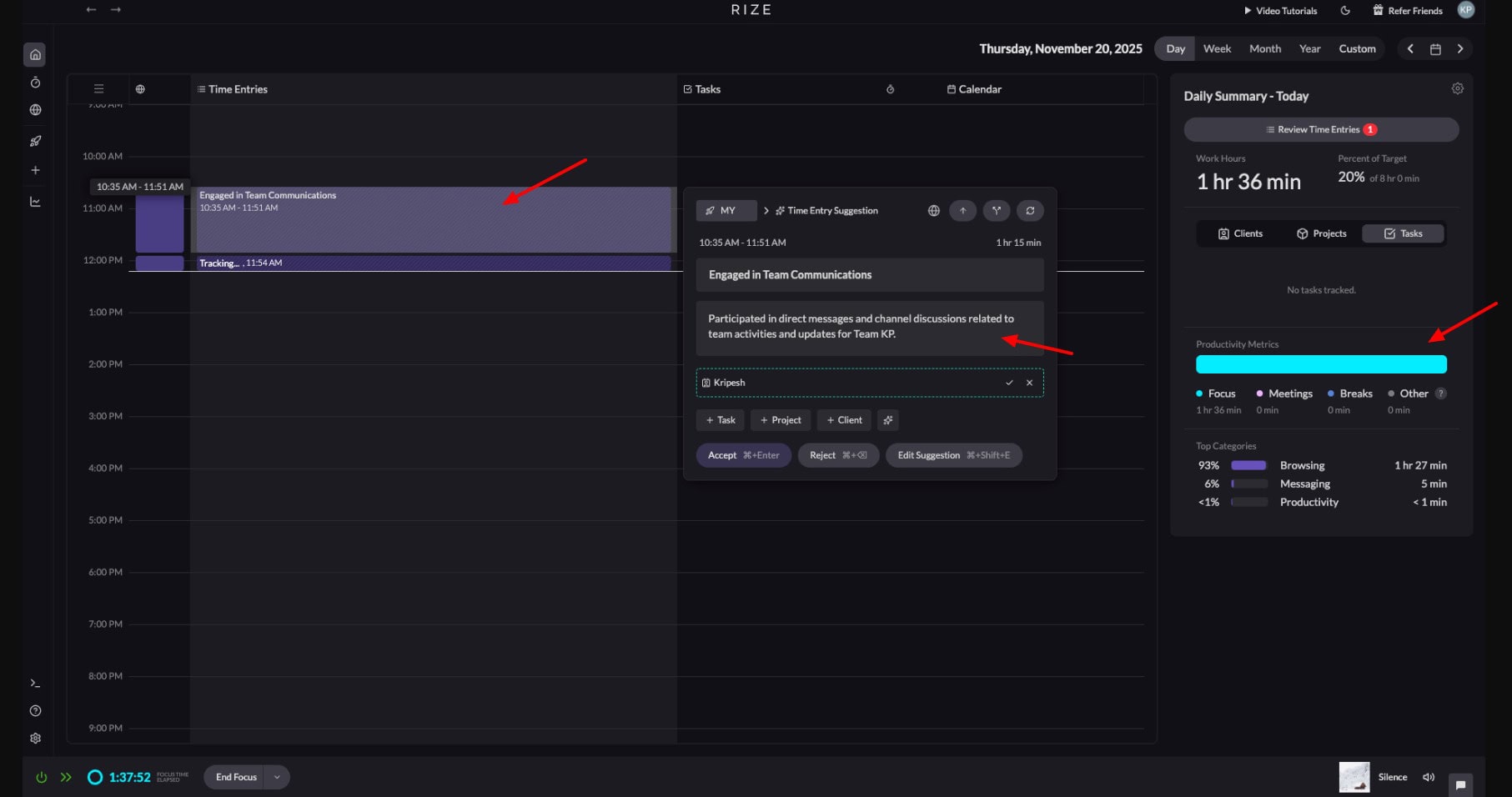Select the Projects tab in Daily Summary

click(x=1321, y=233)
